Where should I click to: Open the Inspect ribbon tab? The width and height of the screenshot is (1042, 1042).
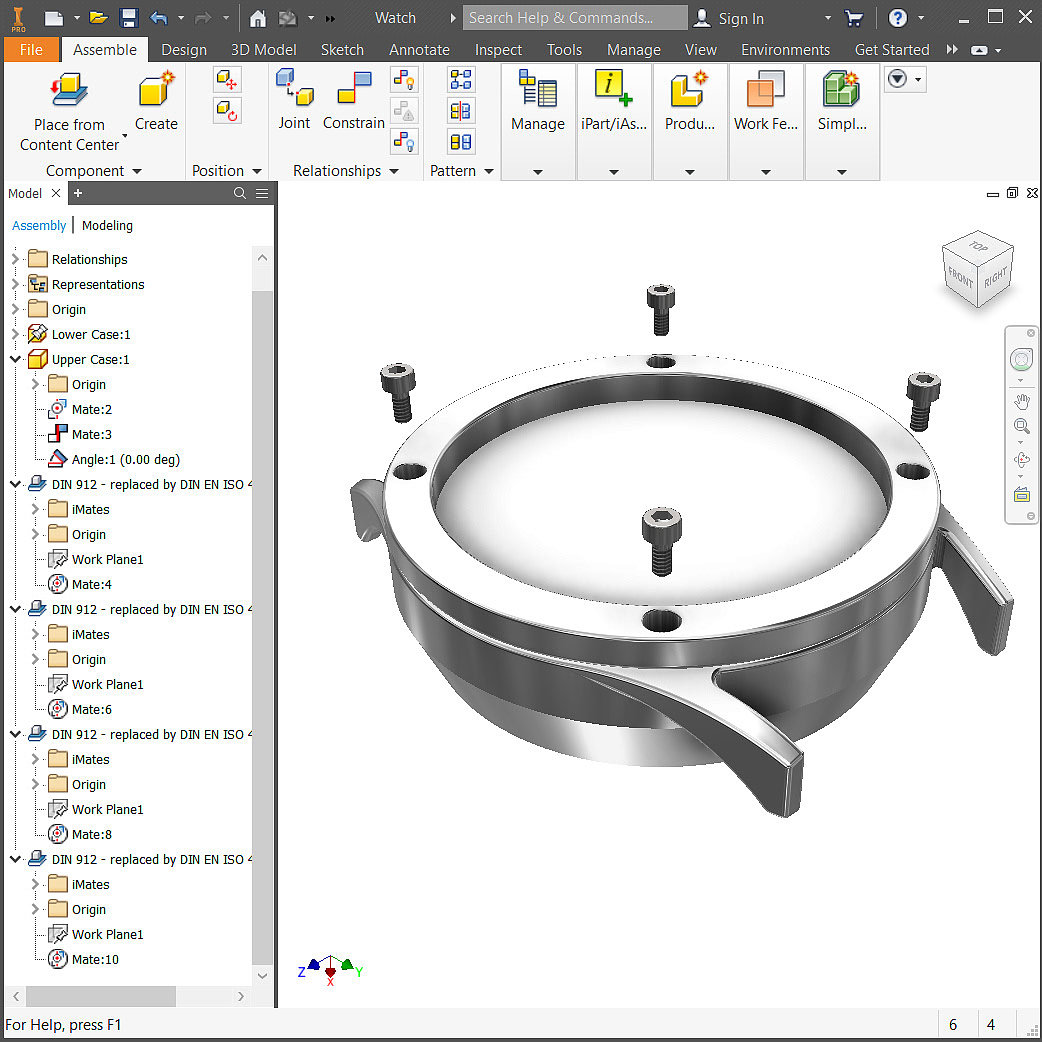point(498,50)
